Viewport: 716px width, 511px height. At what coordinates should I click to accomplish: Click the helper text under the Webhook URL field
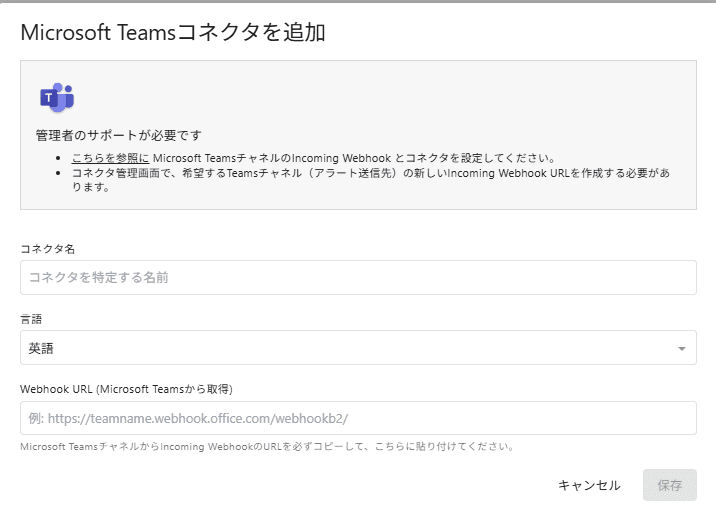tap(267, 446)
